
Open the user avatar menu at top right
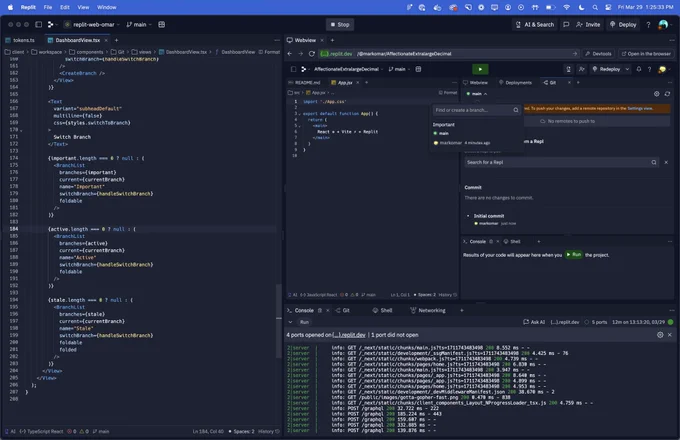coord(663,25)
